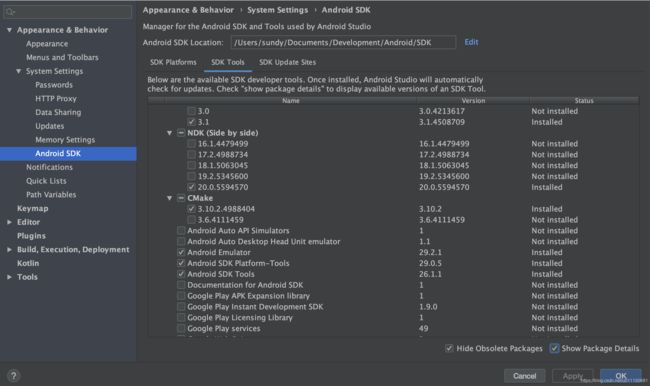Check NDK 16.1.4479499 checkbox
Viewport: 650px width, 386px height.
point(191,143)
